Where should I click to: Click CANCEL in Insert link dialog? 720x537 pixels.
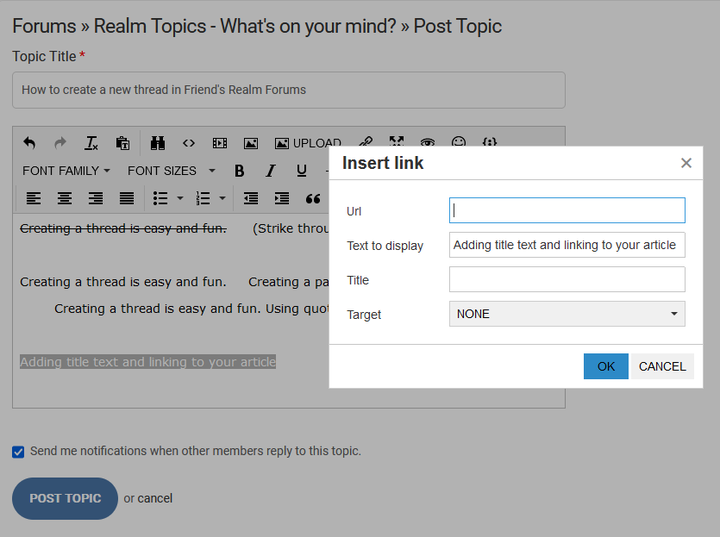click(x=662, y=366)
